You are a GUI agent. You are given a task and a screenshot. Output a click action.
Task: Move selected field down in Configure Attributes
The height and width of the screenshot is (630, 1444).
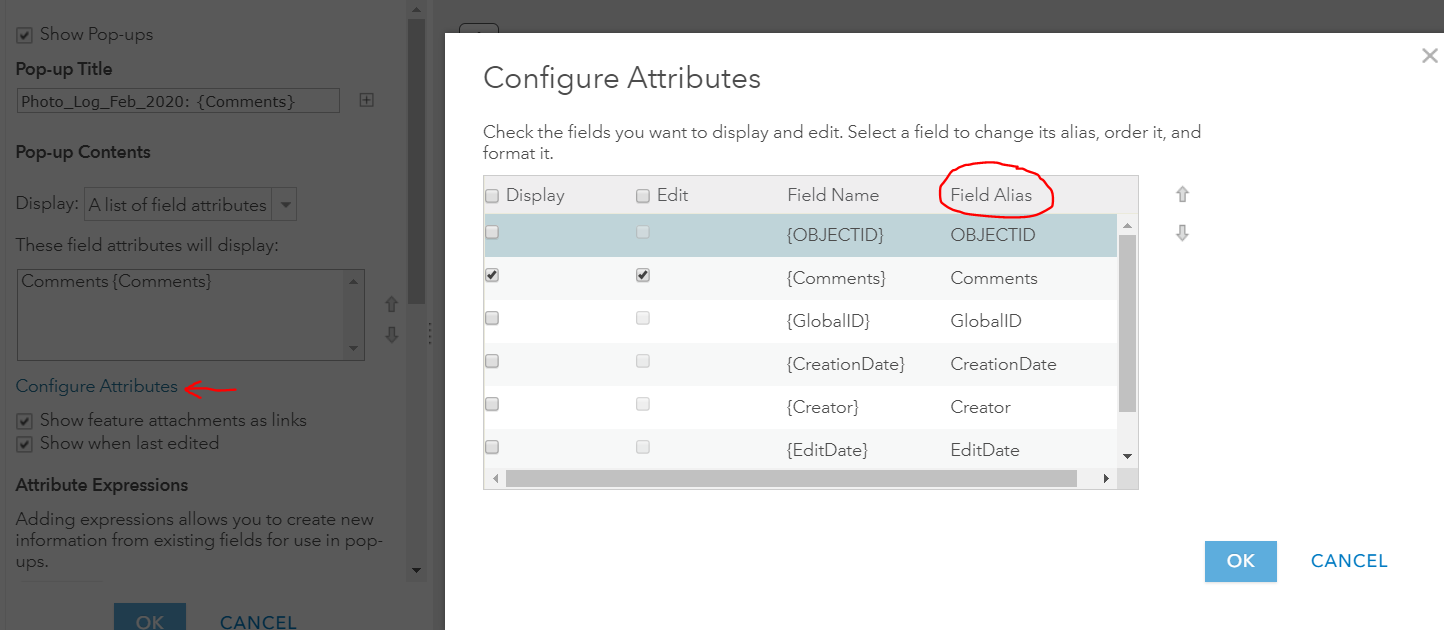point(1182,233)
